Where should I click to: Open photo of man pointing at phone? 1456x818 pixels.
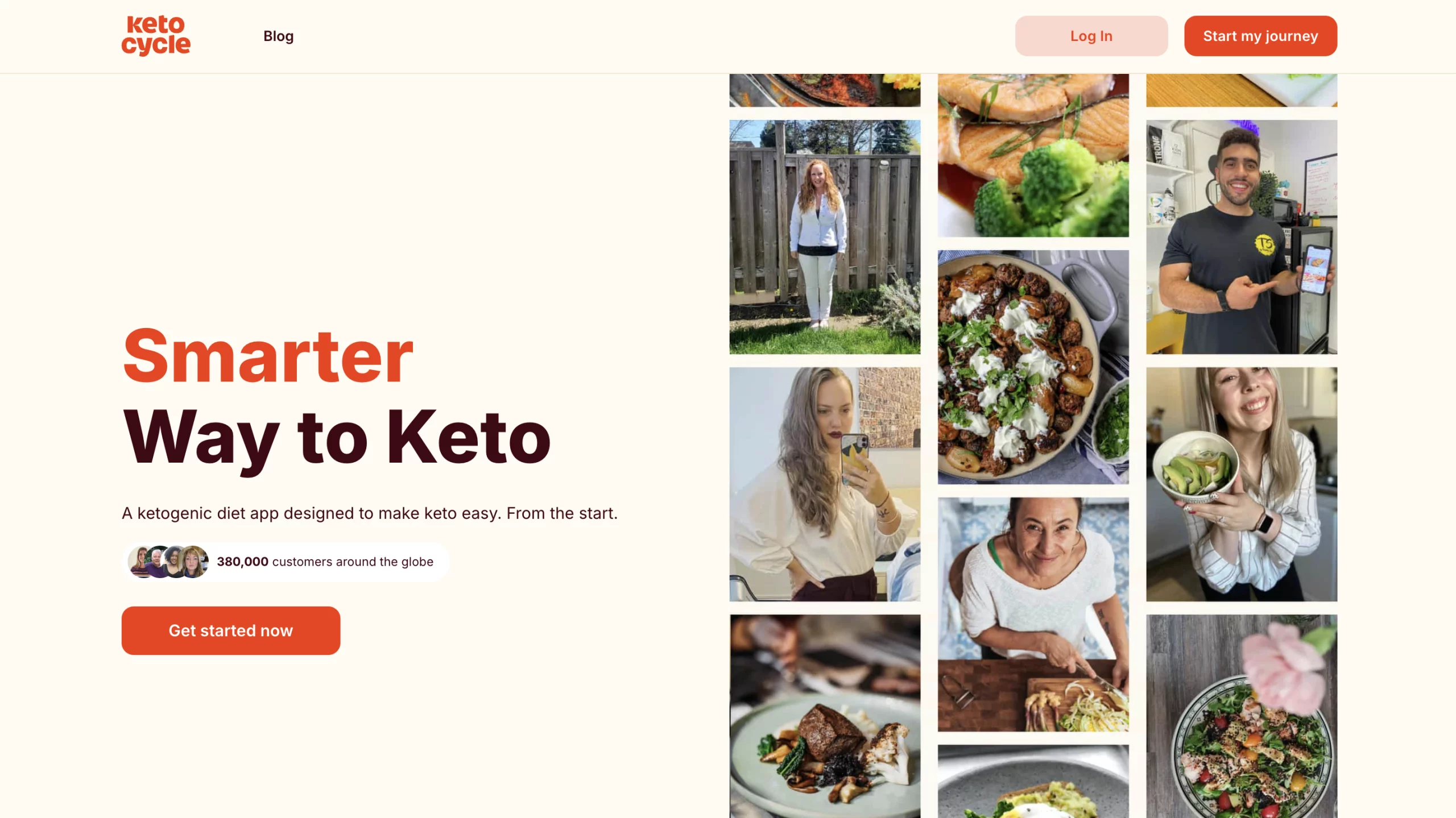click(x=1242, y=237)
